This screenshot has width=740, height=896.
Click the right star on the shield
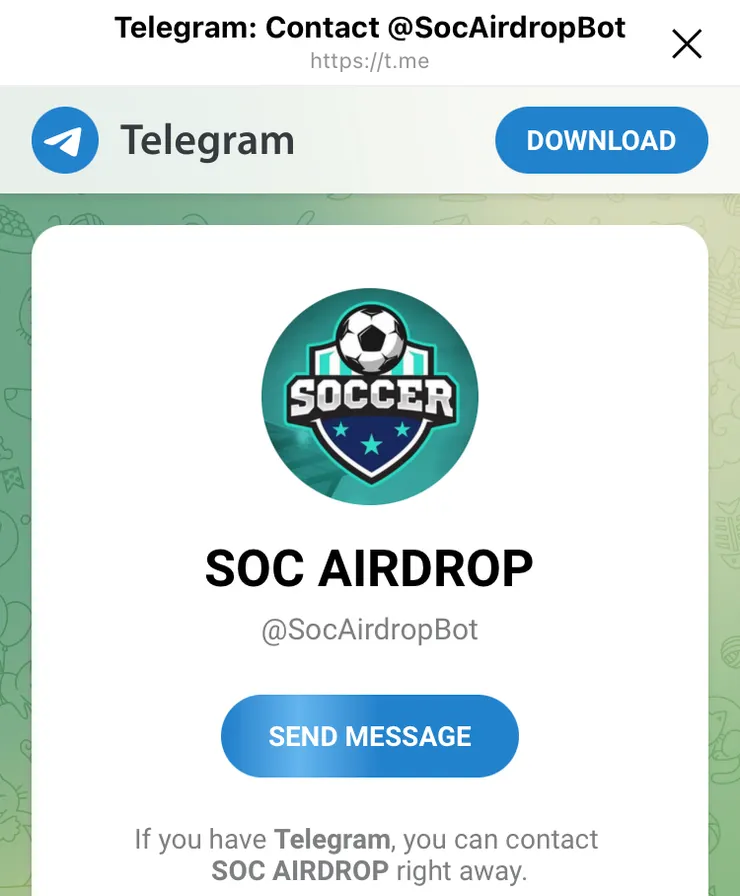tap(403, 429)
